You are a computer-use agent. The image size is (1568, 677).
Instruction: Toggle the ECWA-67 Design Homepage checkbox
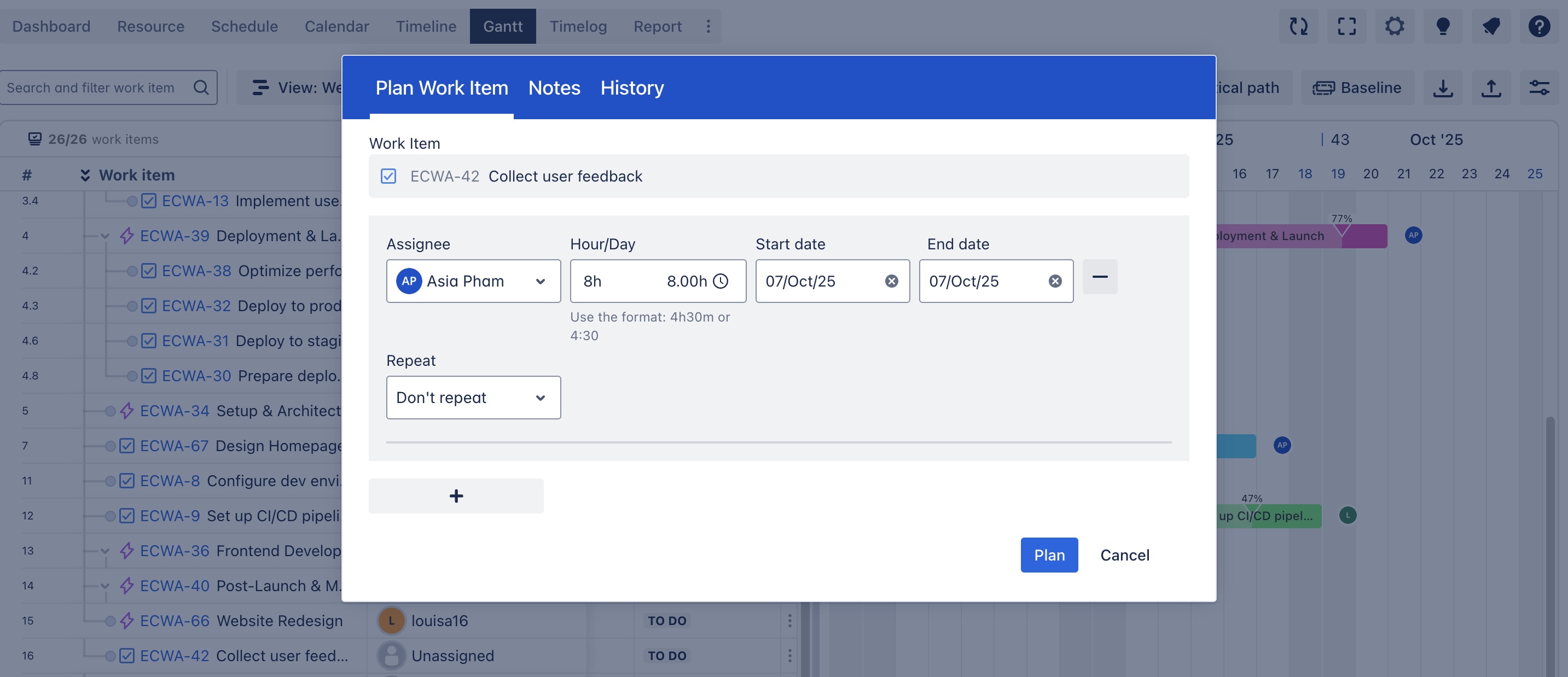pos(126,446)
